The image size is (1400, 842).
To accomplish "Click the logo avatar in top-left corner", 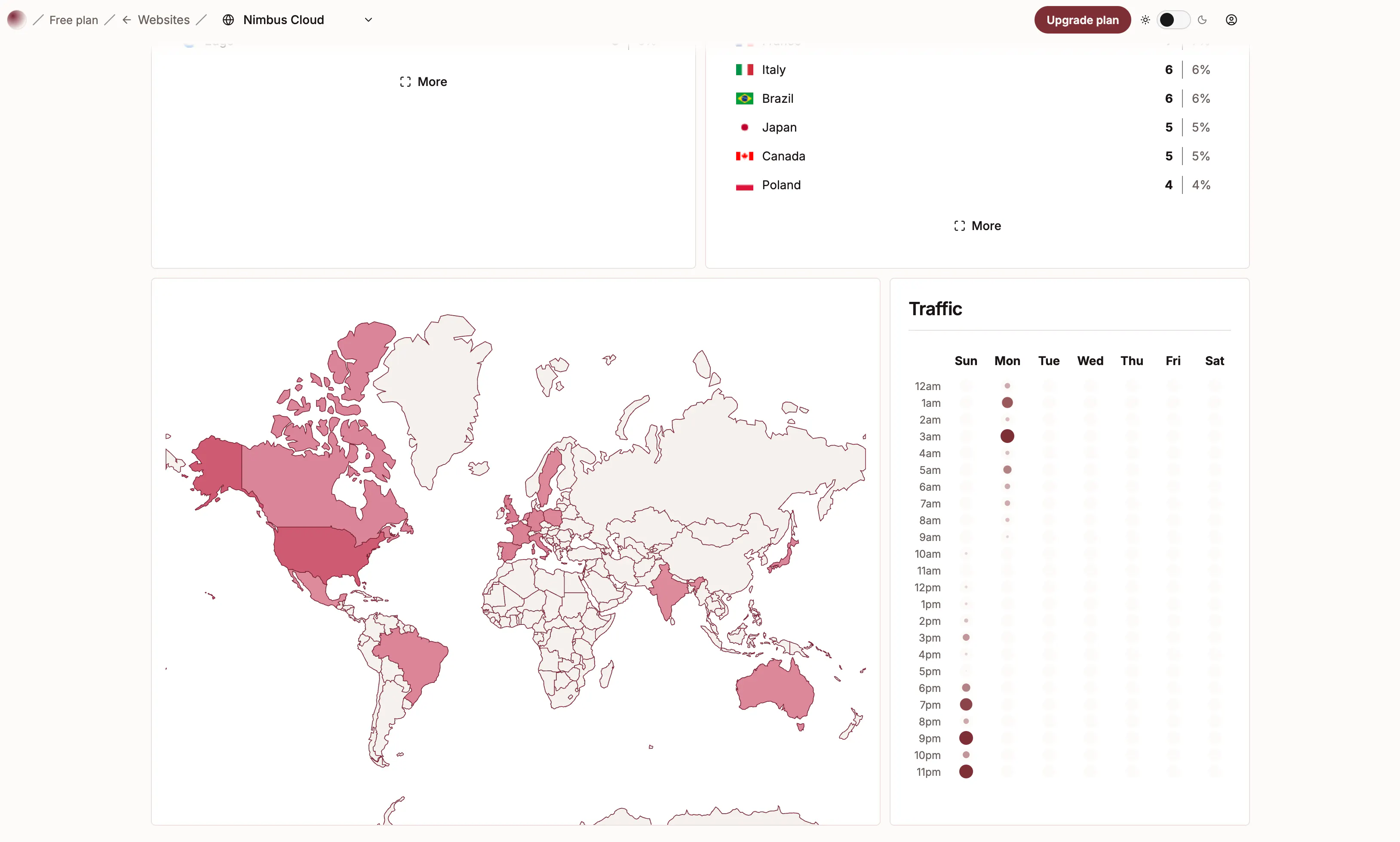I will (x=16, y=20).
